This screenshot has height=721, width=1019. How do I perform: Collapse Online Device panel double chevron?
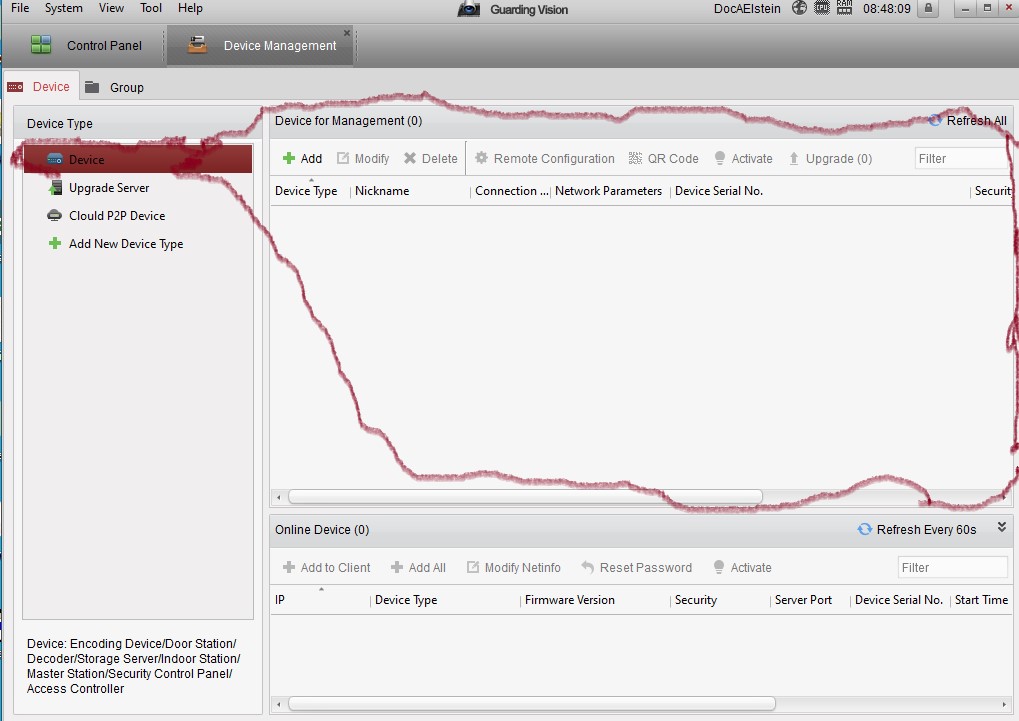1001,527
